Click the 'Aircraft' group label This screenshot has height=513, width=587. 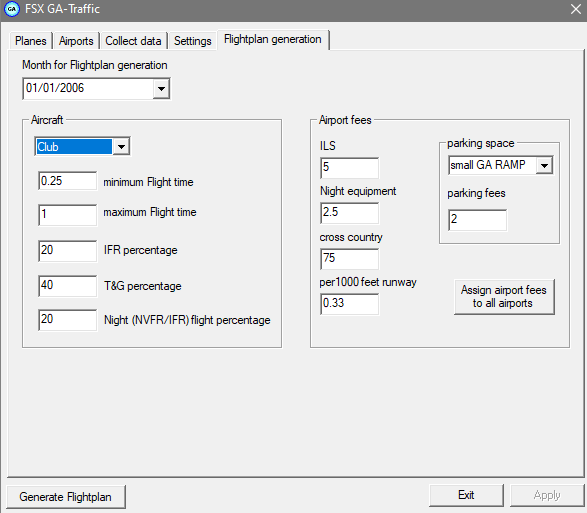point(47,120)
